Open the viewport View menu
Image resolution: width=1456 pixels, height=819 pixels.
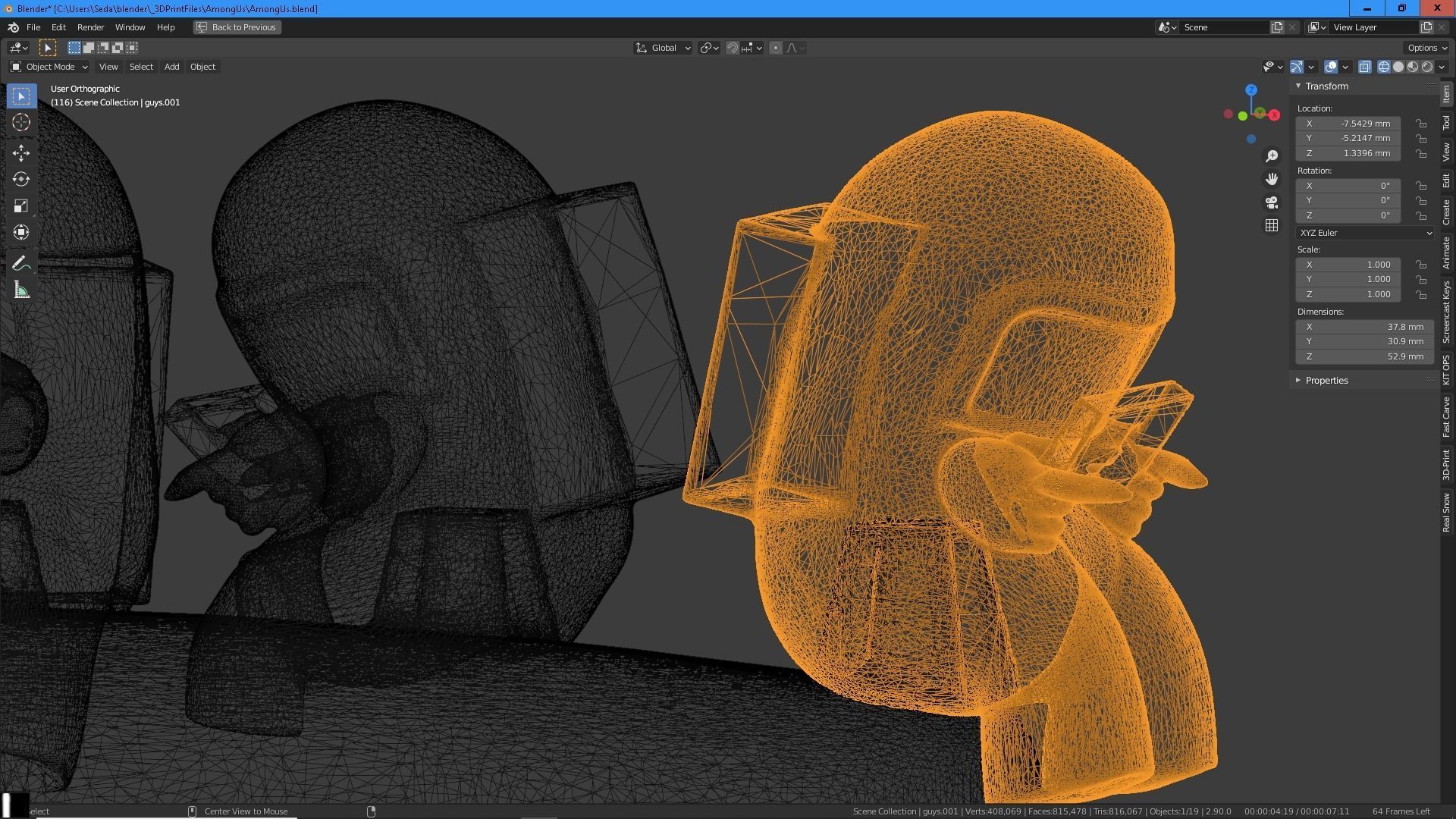click(108, 67)
